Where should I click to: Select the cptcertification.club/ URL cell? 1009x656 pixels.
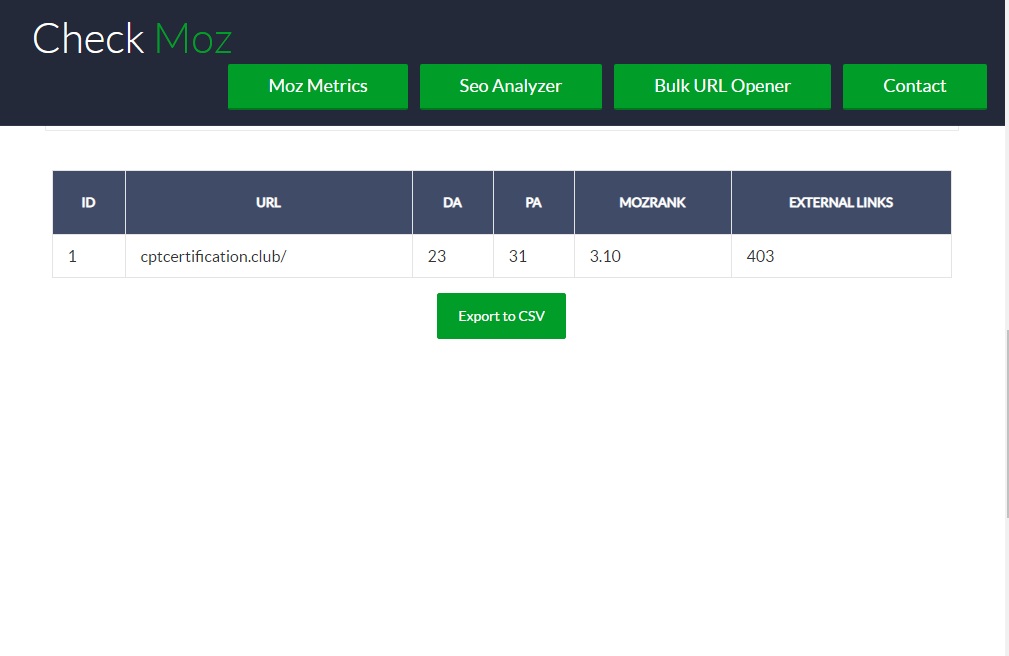click(269, 256)
